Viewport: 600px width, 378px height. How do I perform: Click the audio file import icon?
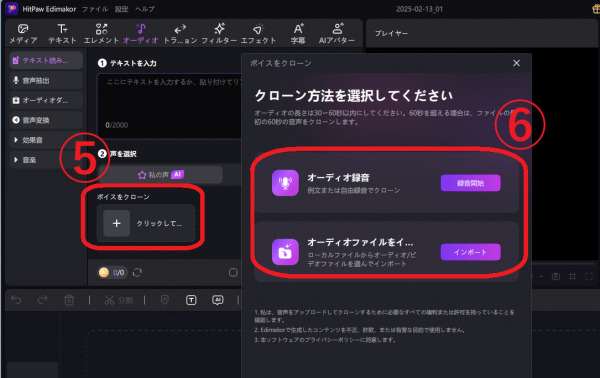tap(285, 252)
